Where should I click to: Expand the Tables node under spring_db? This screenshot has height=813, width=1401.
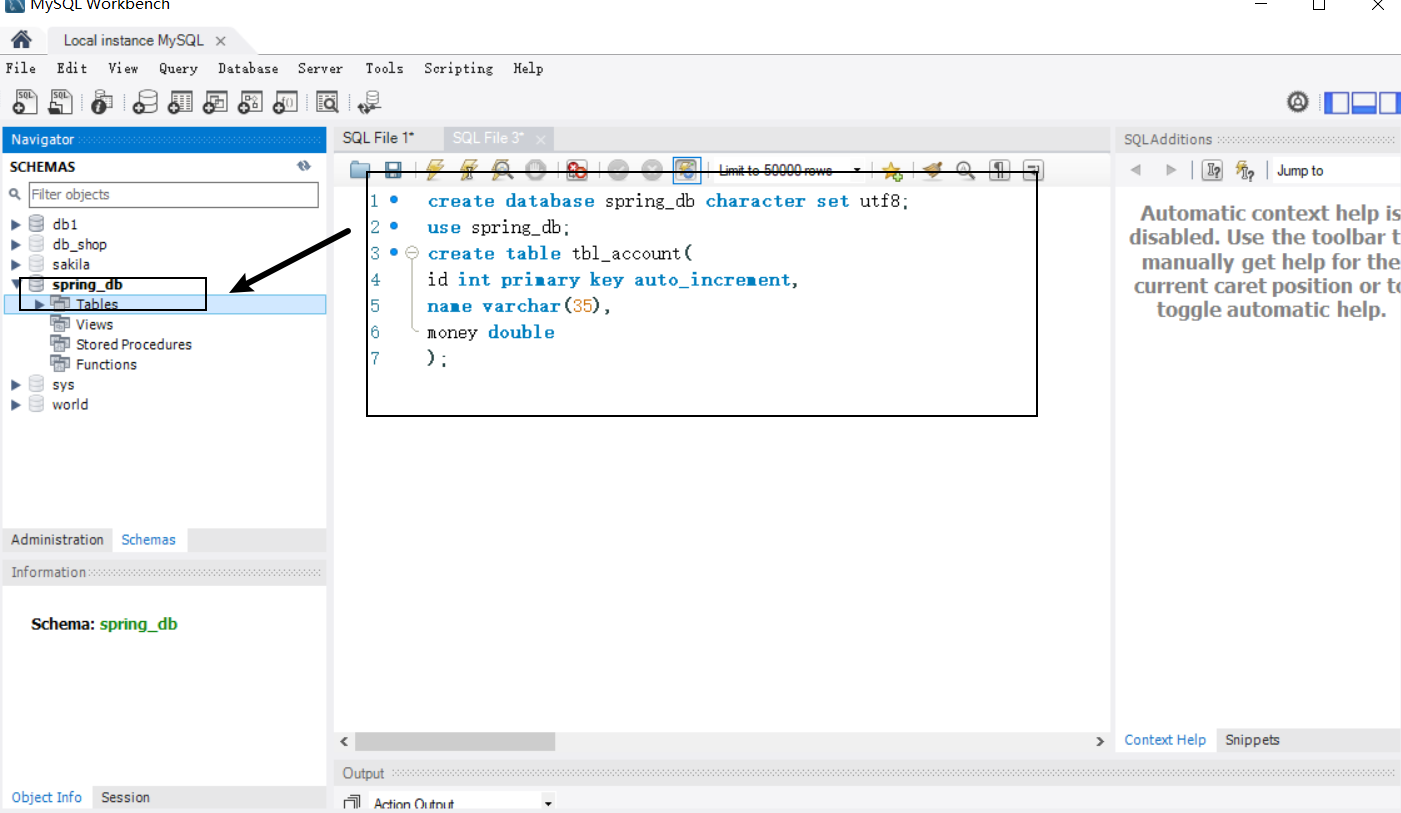[x=40, y=304]
